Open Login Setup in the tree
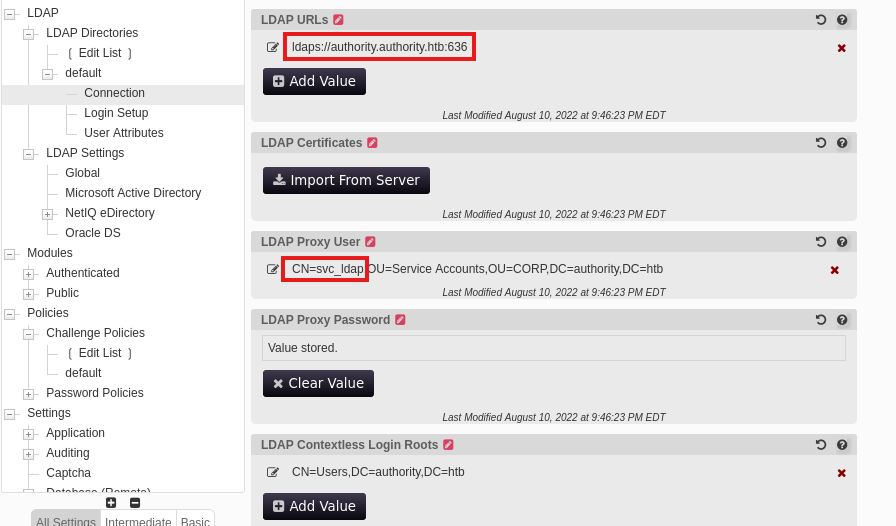This screenshot has height=526, width=896. (x=116, y=113)
